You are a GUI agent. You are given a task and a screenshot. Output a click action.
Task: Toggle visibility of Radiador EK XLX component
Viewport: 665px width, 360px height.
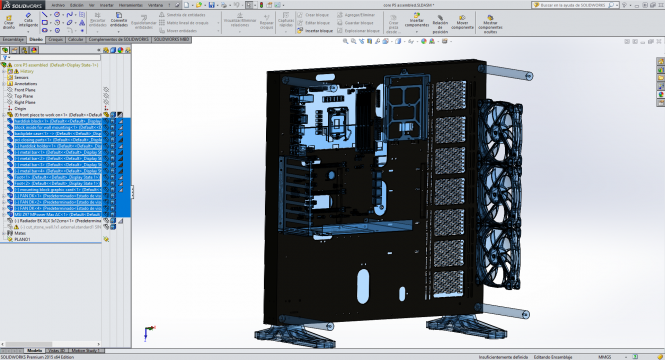pyautogui.click(x=106, y=221)
